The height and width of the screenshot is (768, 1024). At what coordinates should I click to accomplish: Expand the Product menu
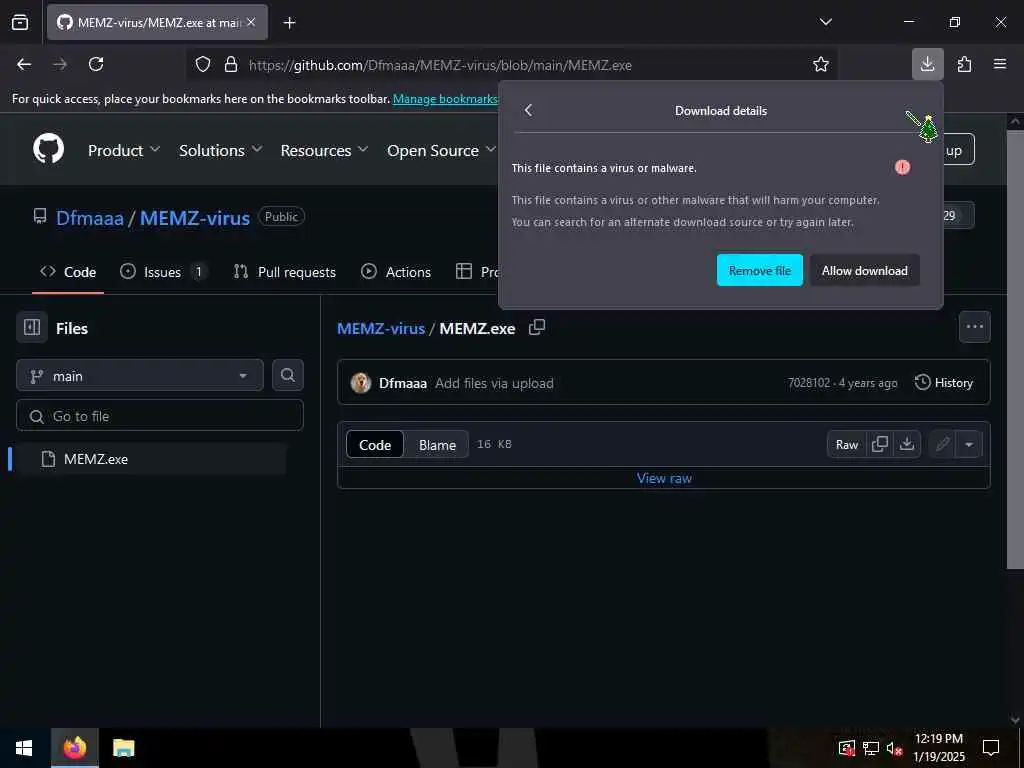click(x=124, y=150)
